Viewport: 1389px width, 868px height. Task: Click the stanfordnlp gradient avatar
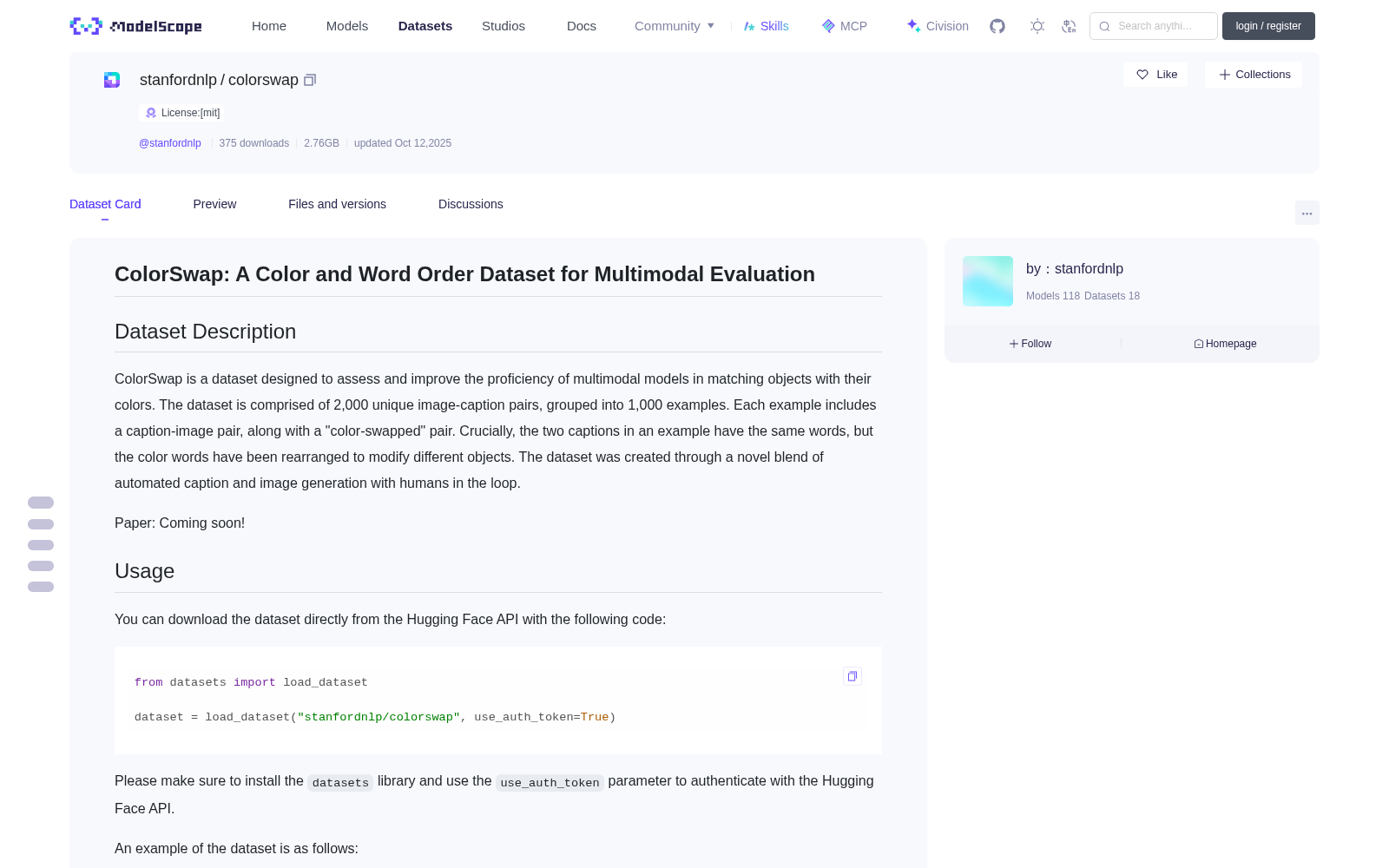pyautogui.click(x=988, y=281)
